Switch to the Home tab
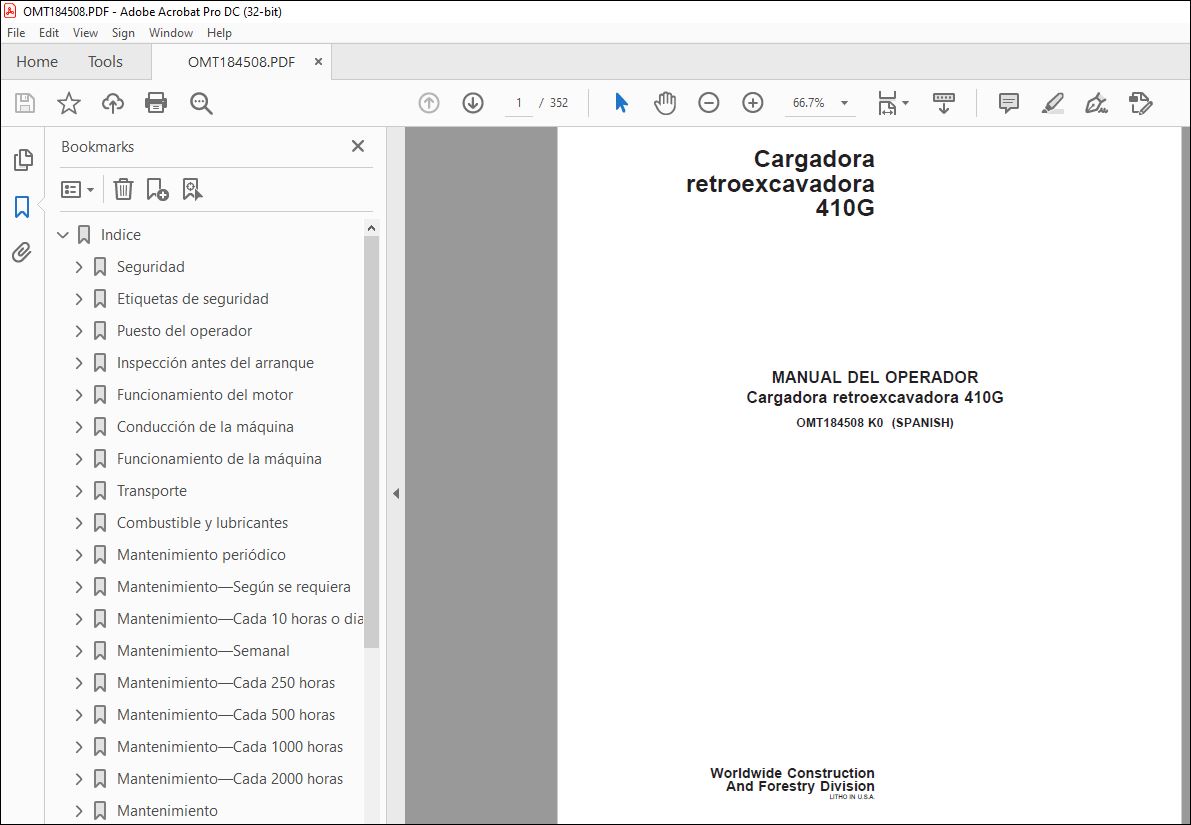Screen dimensions: 1191x825 pyautogui.click(x=37, y=62)
